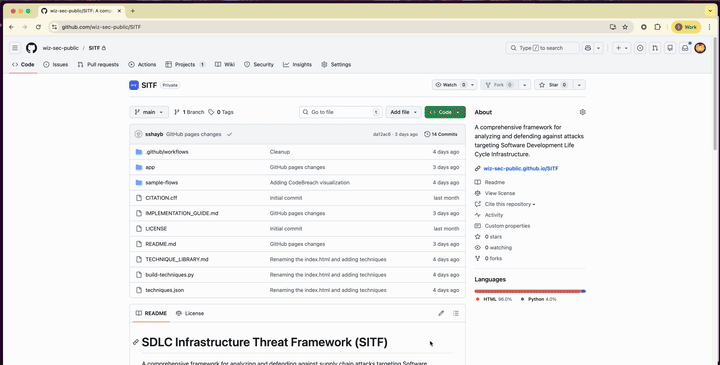Edit About section gear icon
Image resolution: width=720 pixels, height=365 pixels.
[582, 112]
